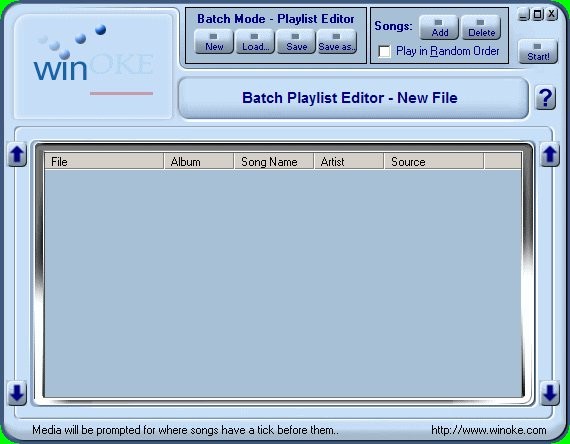This screenshot has height=444, width=570.
Task: Open the Load... playlist button
Action: (x=255, y=42)
